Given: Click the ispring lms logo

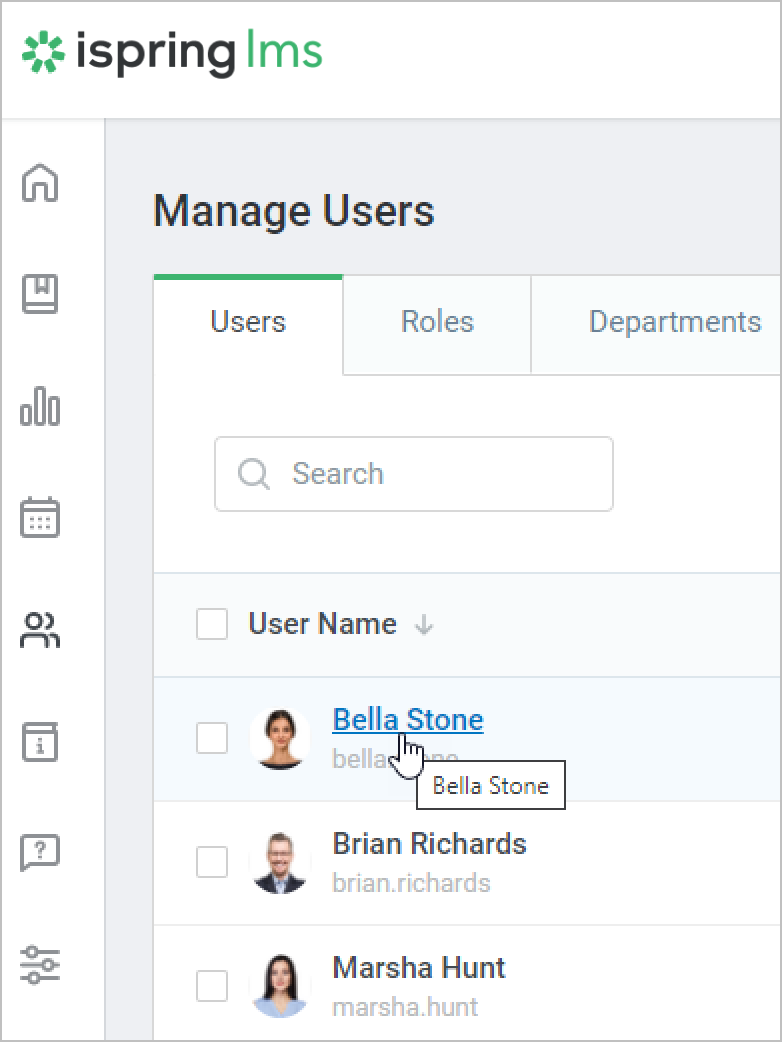Looking at the screenshot, I should point(172,54).
